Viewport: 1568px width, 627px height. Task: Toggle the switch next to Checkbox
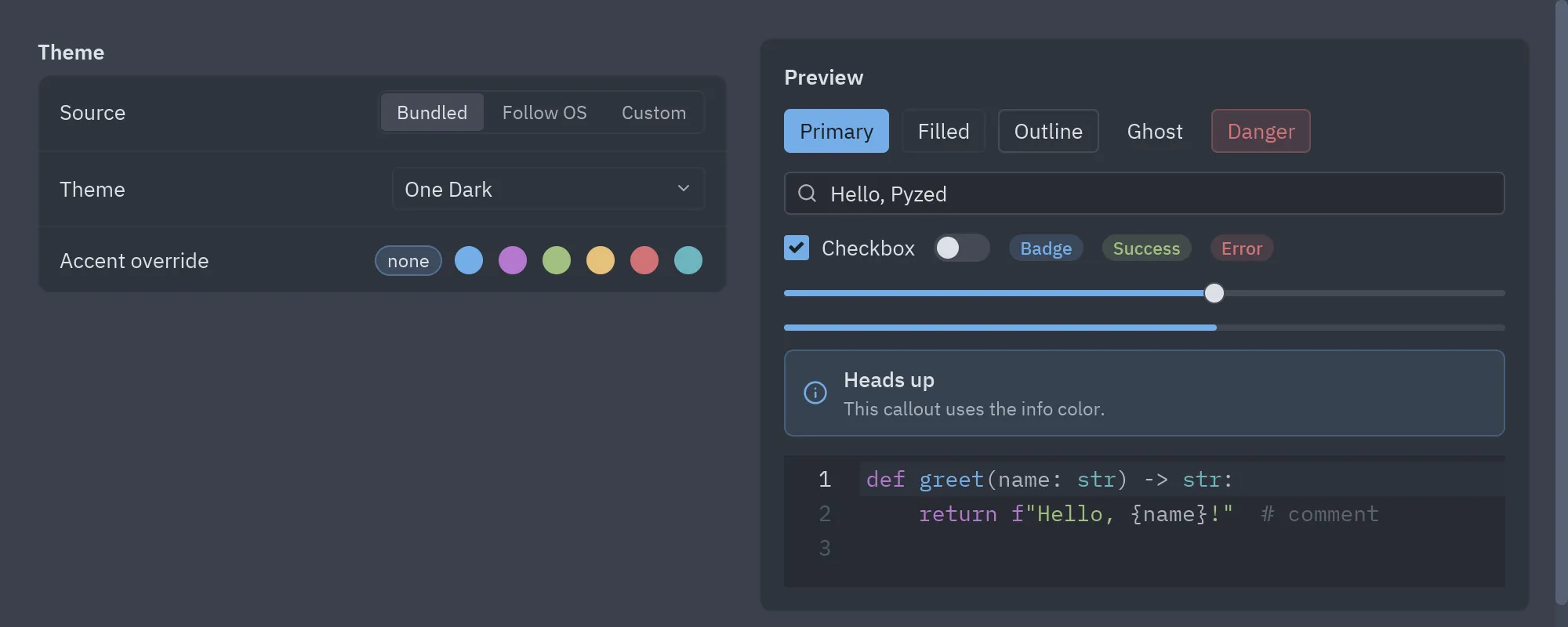click(x=962, y=248)
